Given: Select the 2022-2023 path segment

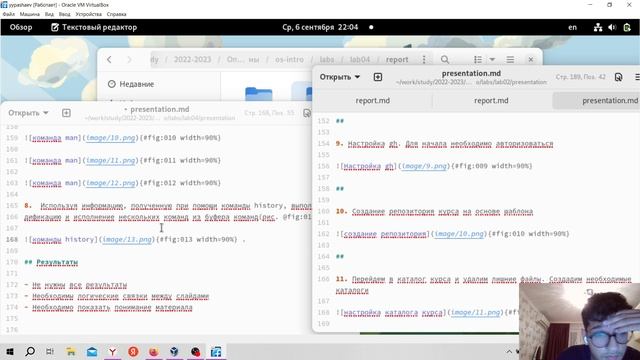Looking at the screenshot, I should [x=192, y=60].
